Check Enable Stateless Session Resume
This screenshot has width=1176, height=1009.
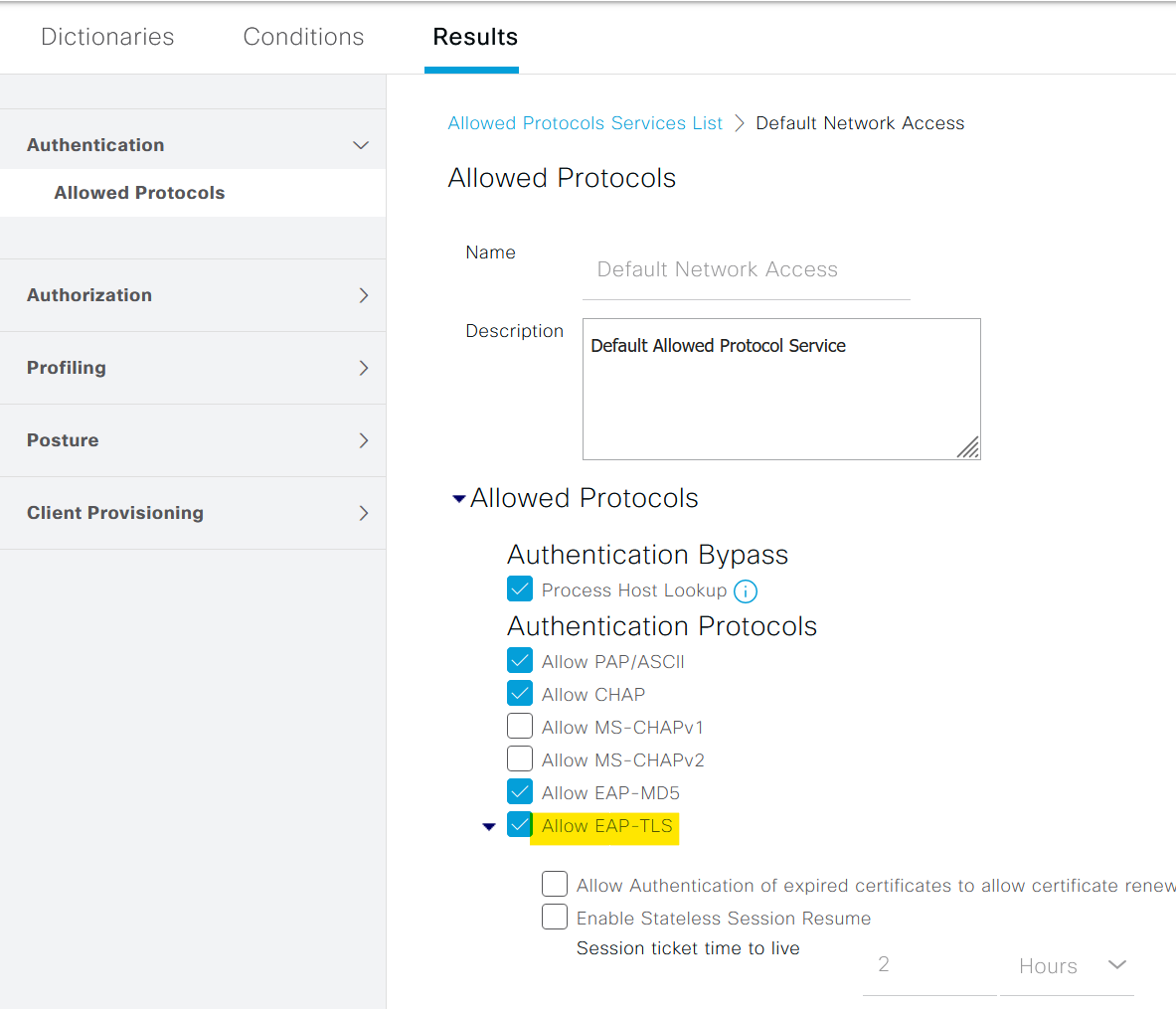click(x=555, y=917)
